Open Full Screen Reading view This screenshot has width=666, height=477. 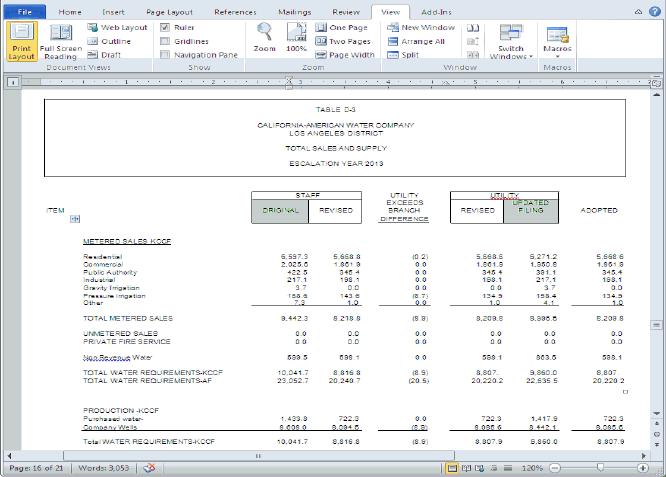click(x=61, y=41)
